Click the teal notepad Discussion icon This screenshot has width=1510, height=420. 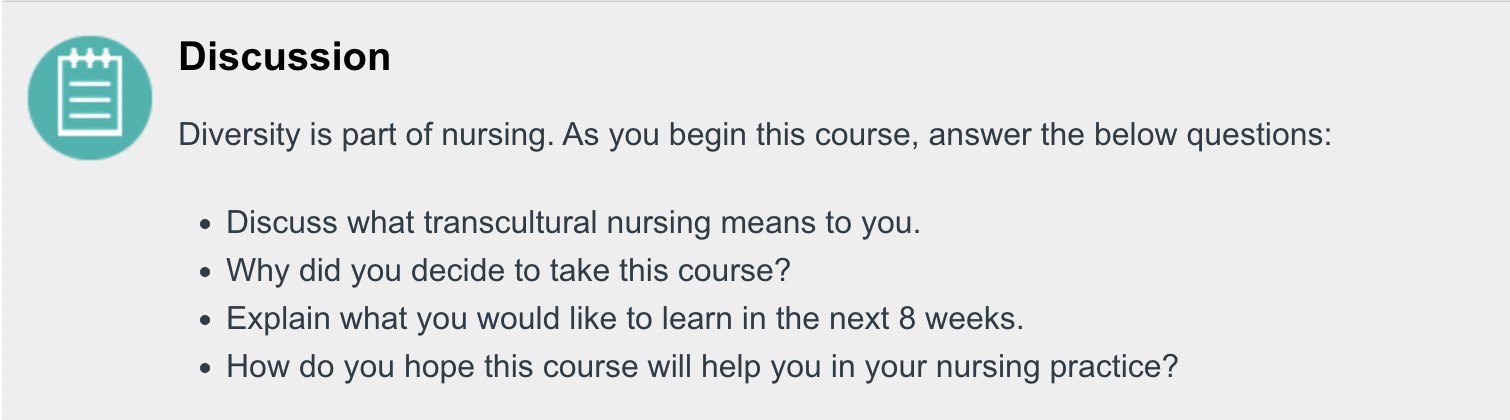click(90, 98)
